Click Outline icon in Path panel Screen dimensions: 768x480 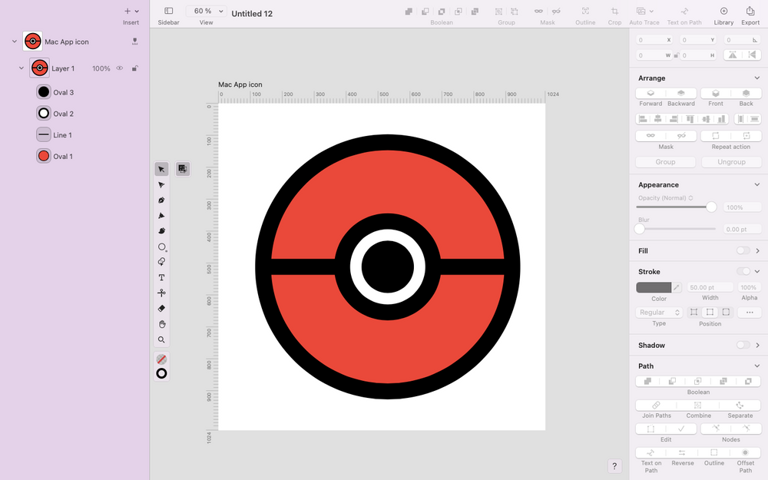pyautogui.click(x=714, y=453)
